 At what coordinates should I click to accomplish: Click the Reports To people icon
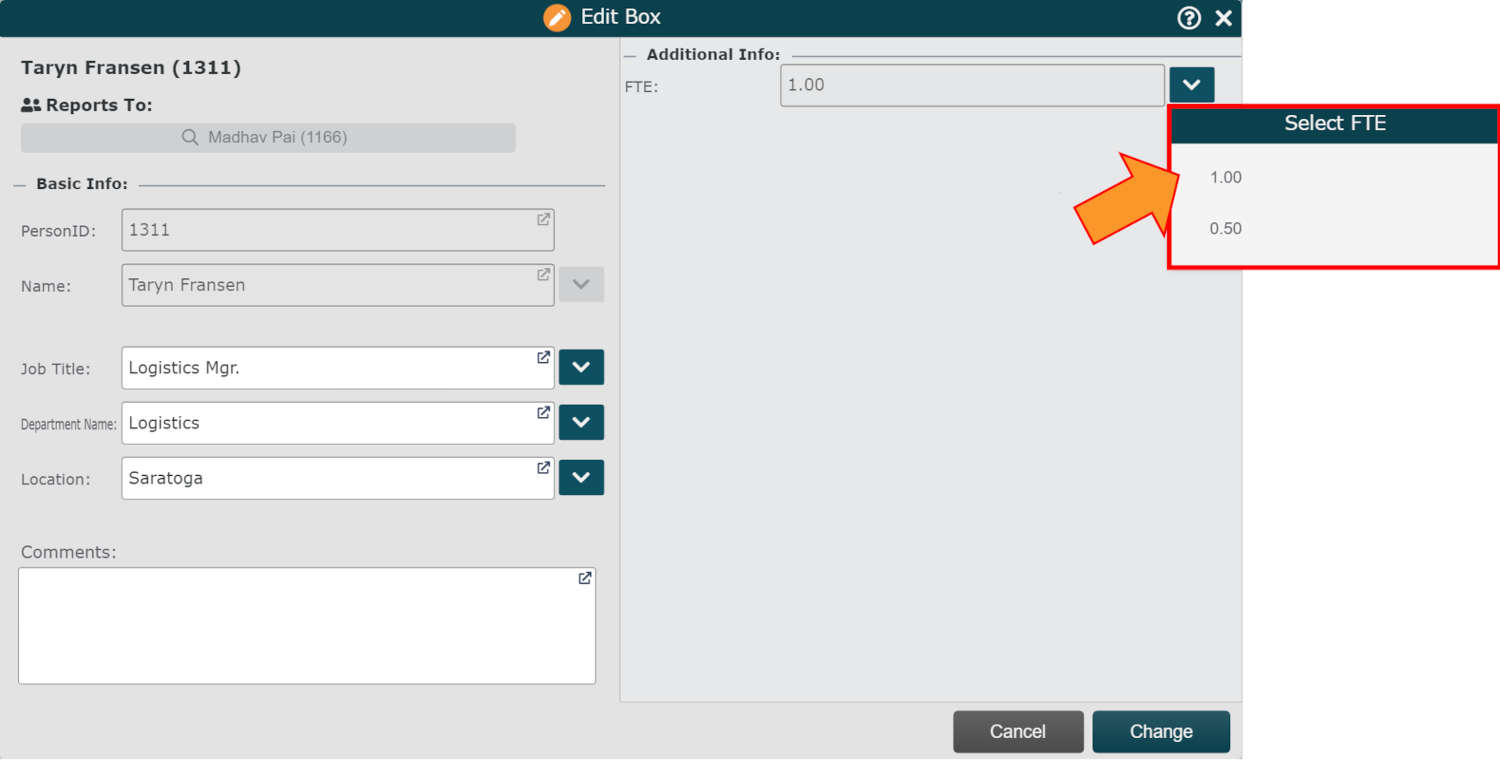pos(31,105)
